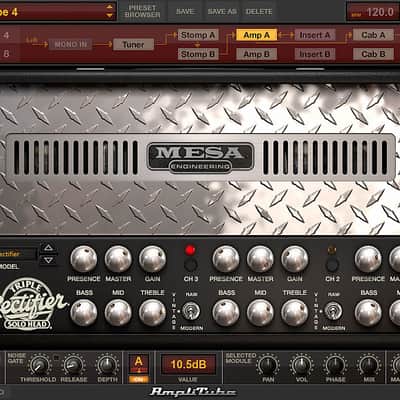
Task: Click the CH 2 Master knob
Action: pos(260,259)
